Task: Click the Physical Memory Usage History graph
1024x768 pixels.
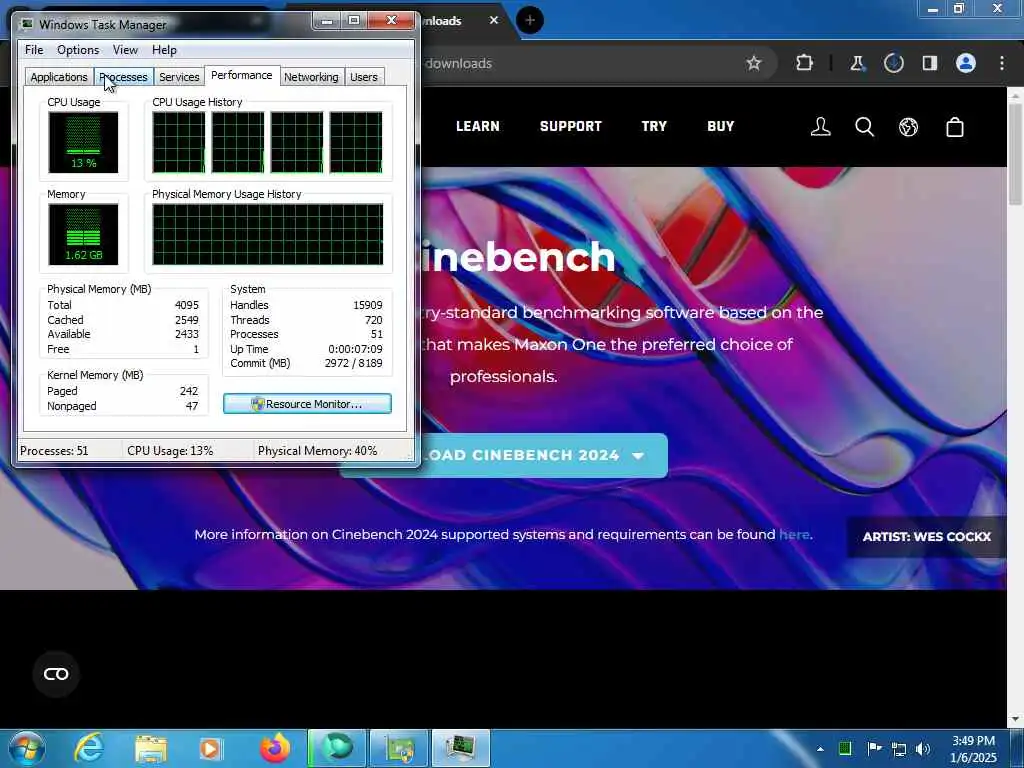Action: point(268,234)
